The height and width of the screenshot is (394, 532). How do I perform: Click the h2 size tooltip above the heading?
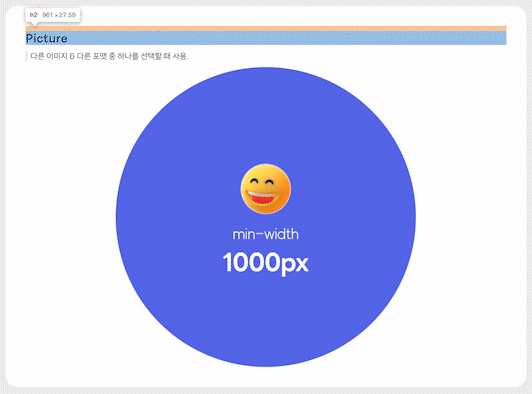click(x=53, y=15)
